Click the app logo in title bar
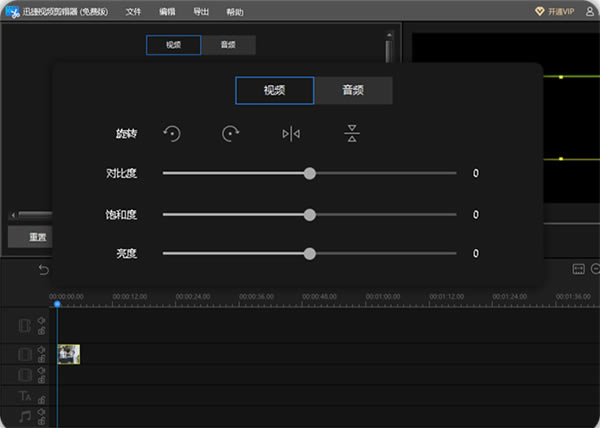Image resolution: width=600 pixels, height=428 pixels. point(13,12)
